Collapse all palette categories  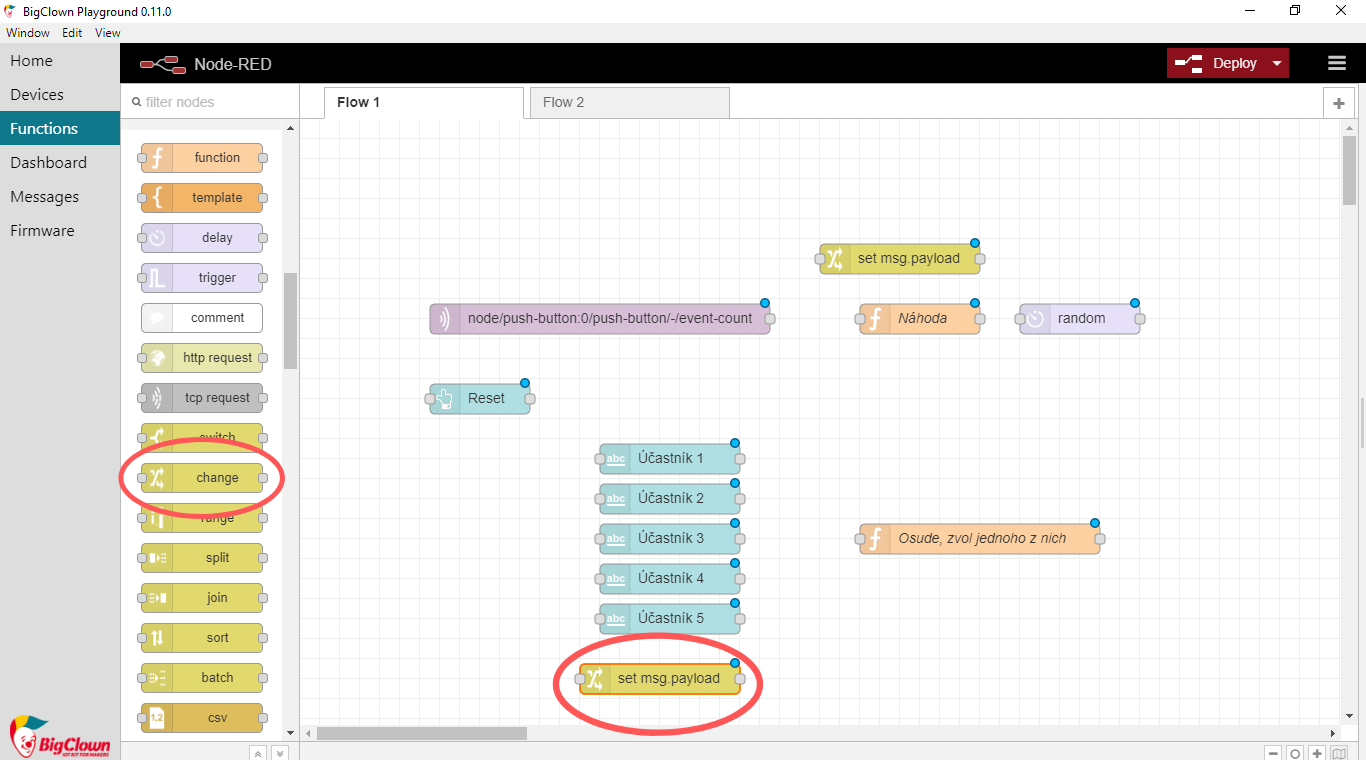[258, 753]
